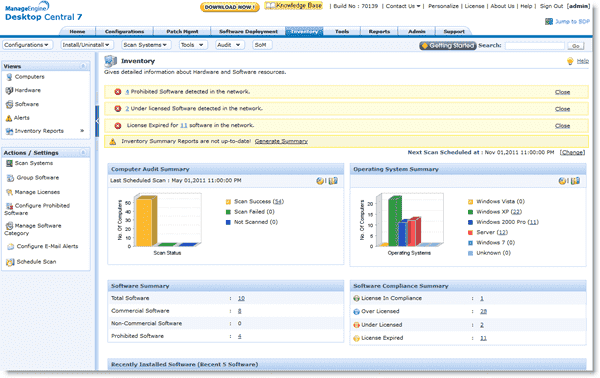Open the Scan Systems dropdown menu
600x378 pixels.
tap(145, 45)
